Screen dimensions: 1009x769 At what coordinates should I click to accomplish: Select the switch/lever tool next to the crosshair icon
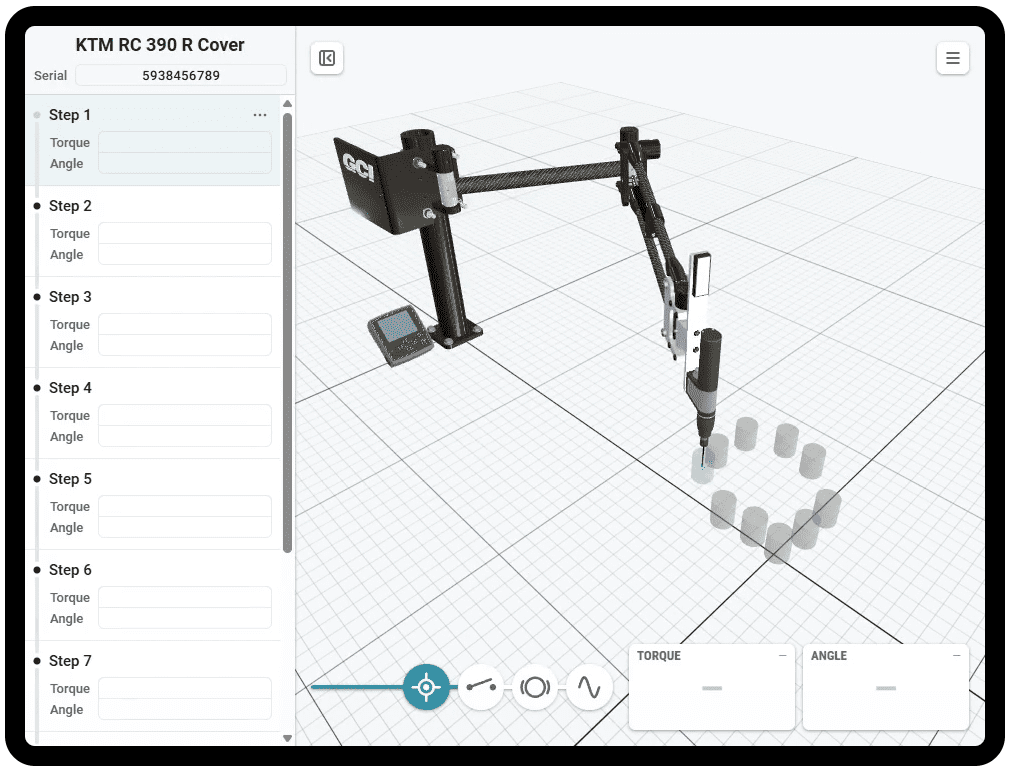481,687
